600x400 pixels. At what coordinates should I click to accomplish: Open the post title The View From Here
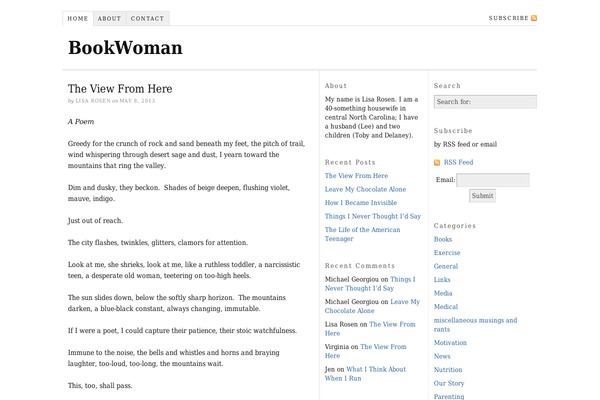tap(120, 89)
